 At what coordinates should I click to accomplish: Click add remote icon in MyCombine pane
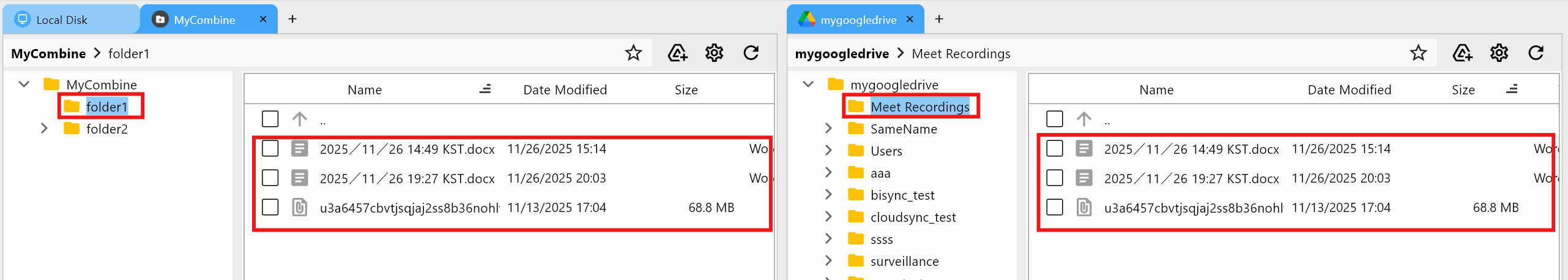677,53
